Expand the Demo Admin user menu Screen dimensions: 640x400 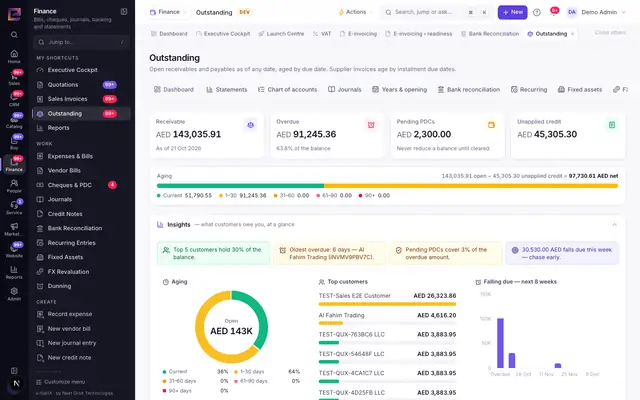click(x=596, y=12)
